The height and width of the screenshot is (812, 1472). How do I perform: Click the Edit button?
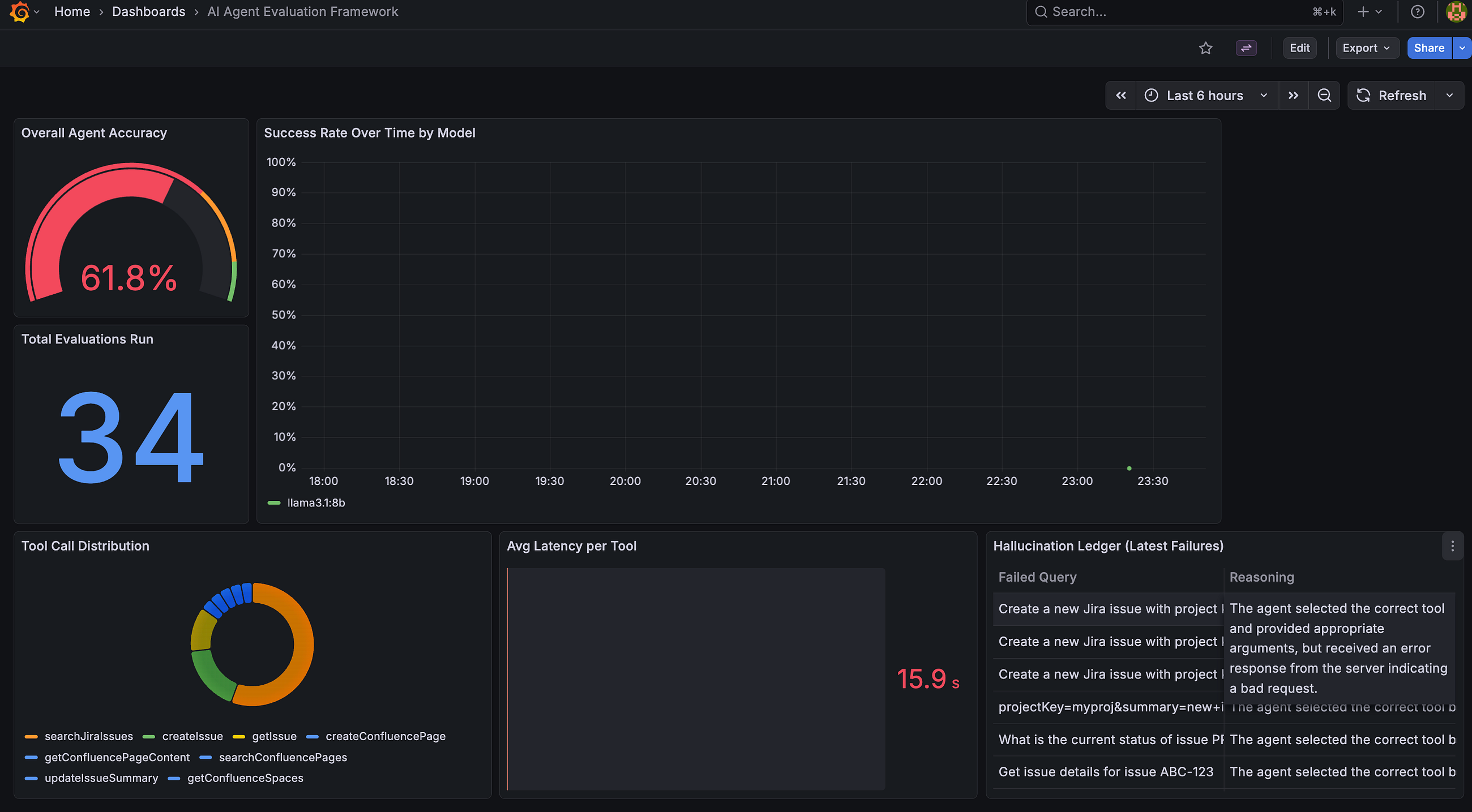pyautogui.click(x=1299, y=48)
